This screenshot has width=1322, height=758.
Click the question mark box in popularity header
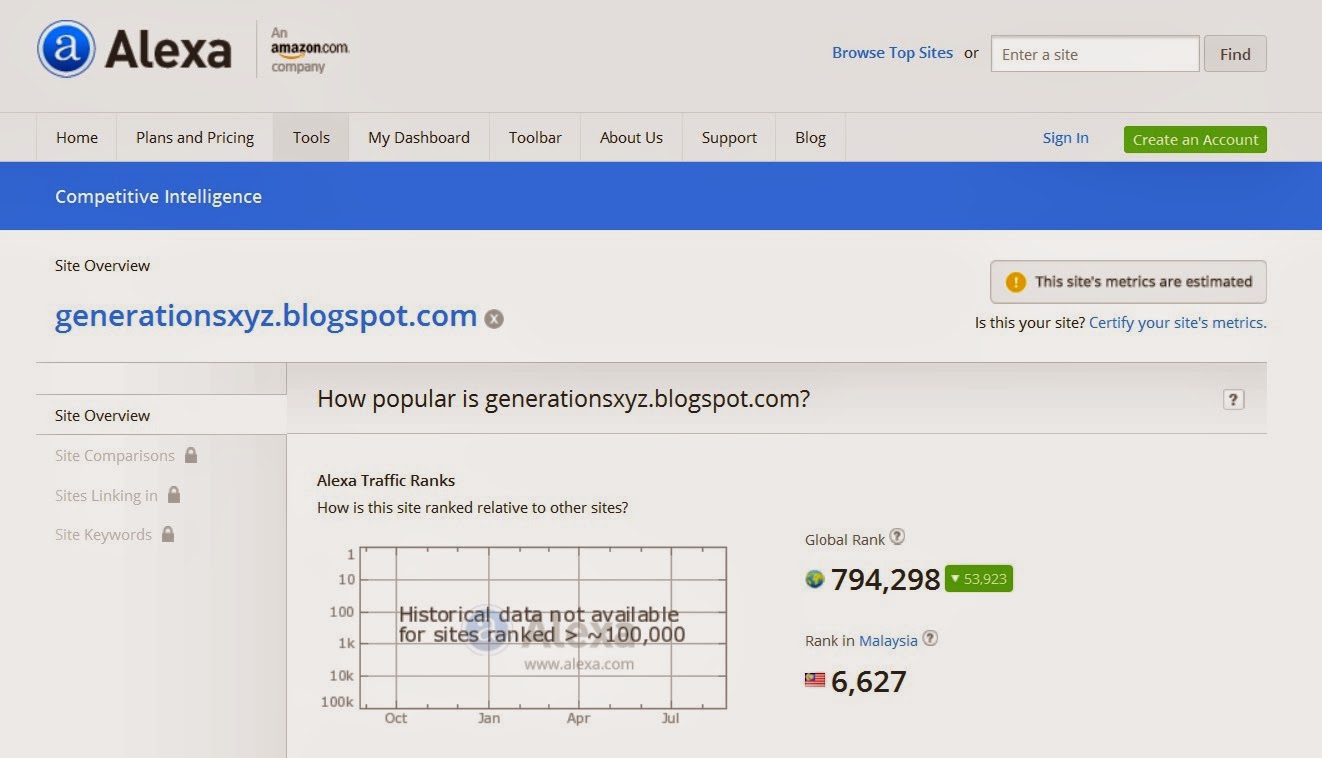(x=1233, y=400)
